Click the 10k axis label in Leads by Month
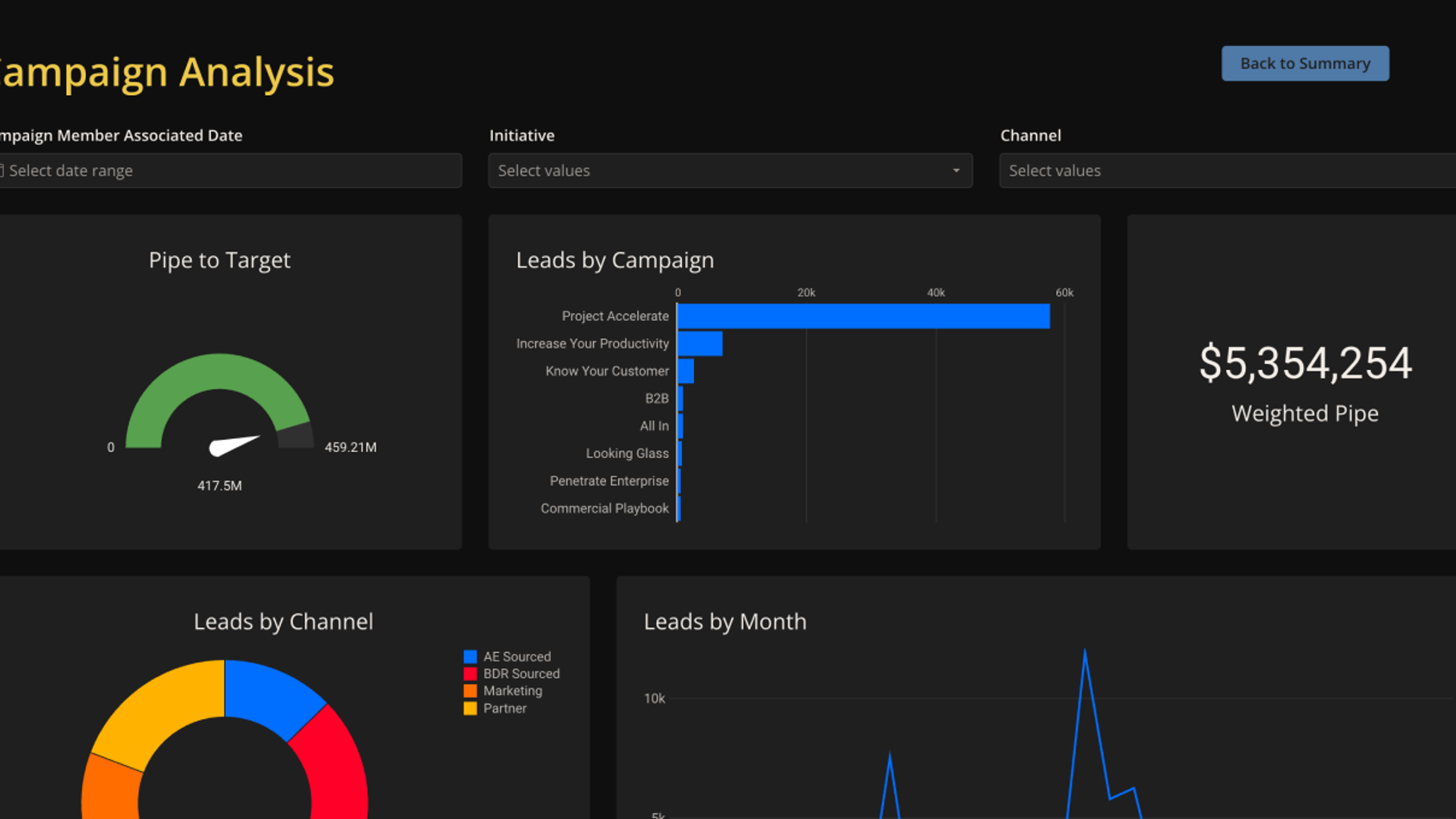 pos(654,698)
